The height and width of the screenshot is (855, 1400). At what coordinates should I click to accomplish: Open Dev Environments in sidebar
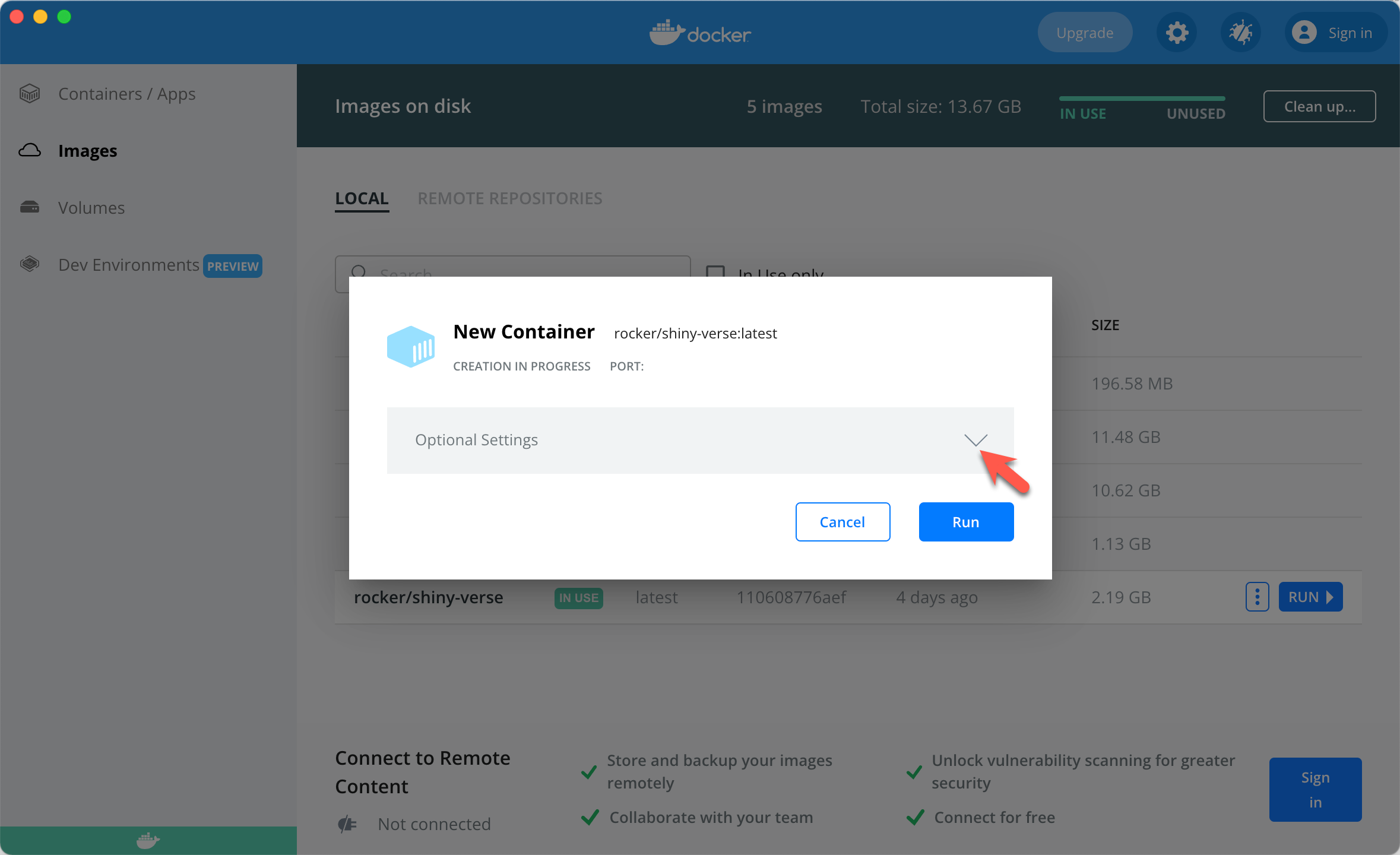tap(129, 265)
